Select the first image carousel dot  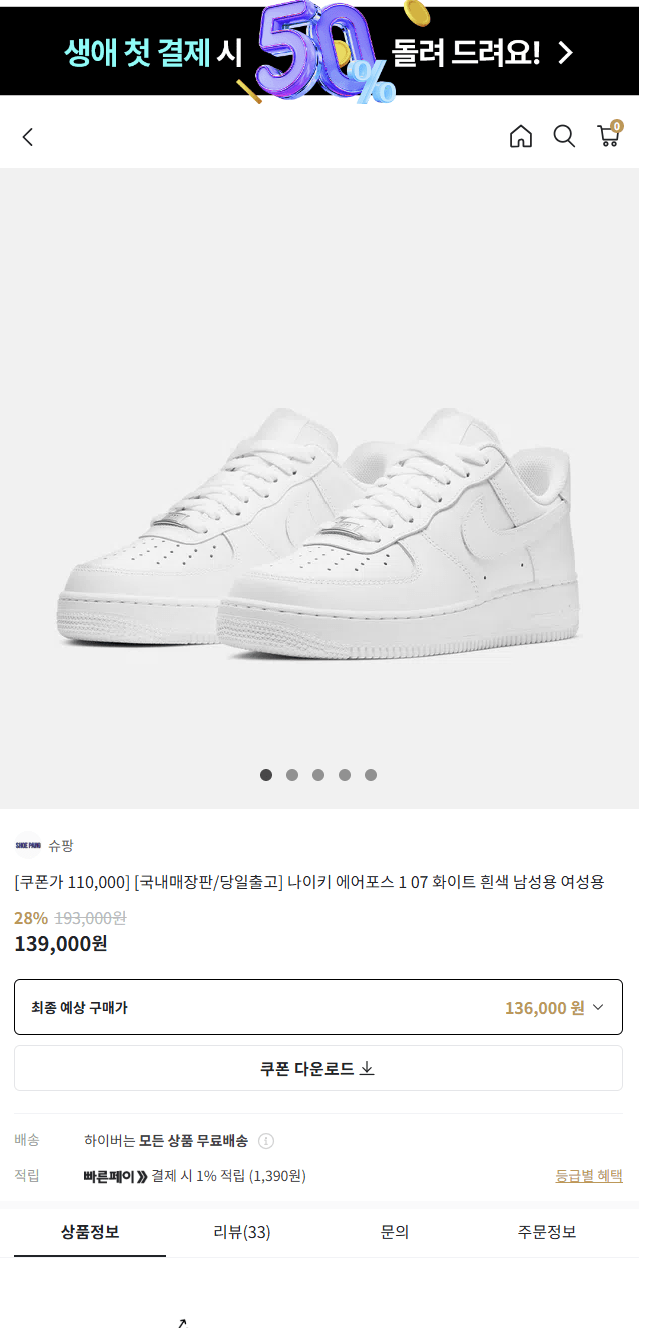[x=266, y=775]
